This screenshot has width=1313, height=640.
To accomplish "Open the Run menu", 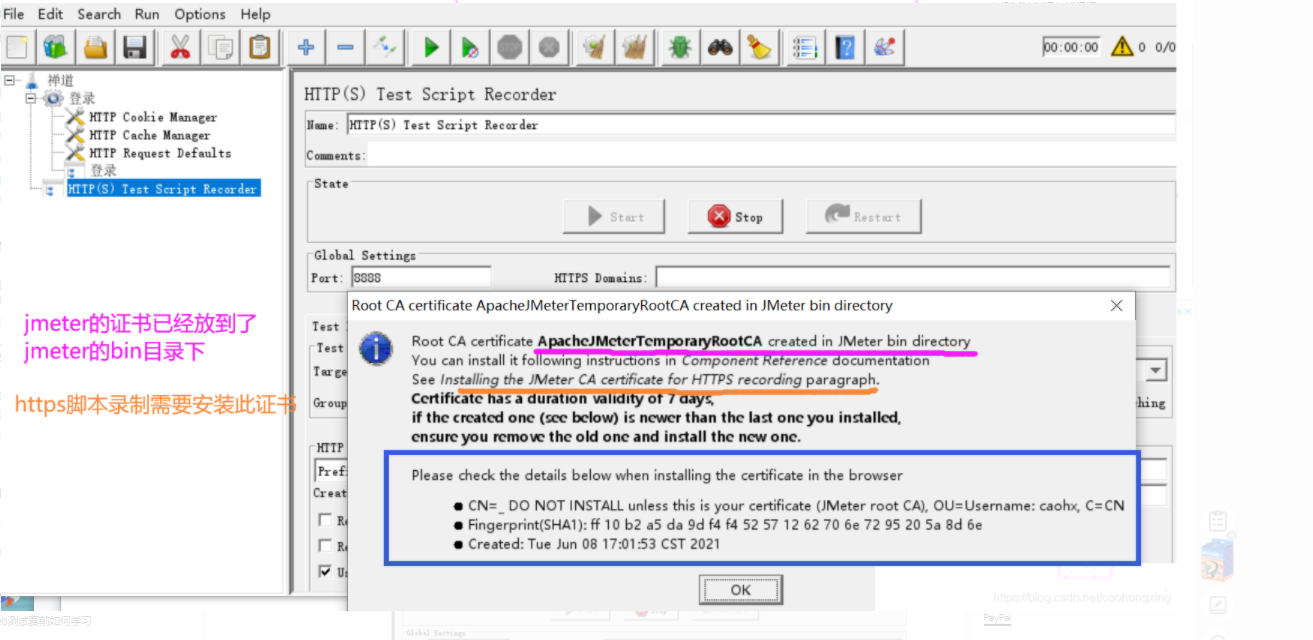I will (x=147, y=14).
